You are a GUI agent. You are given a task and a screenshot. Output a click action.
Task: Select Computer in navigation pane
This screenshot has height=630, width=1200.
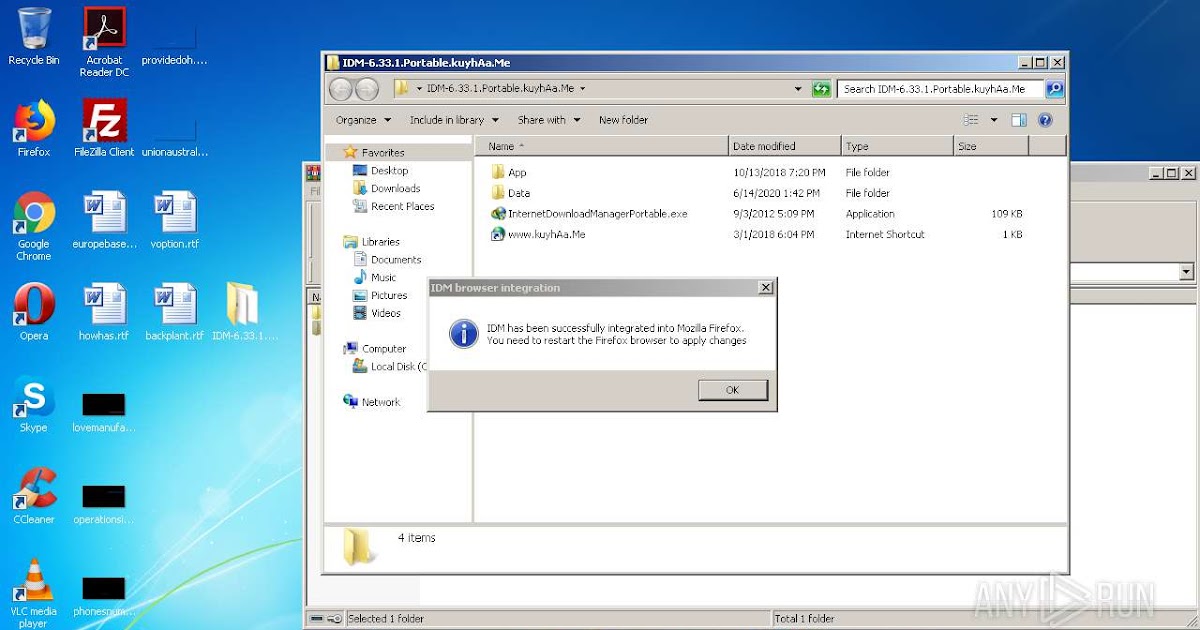tap(375, 349)
